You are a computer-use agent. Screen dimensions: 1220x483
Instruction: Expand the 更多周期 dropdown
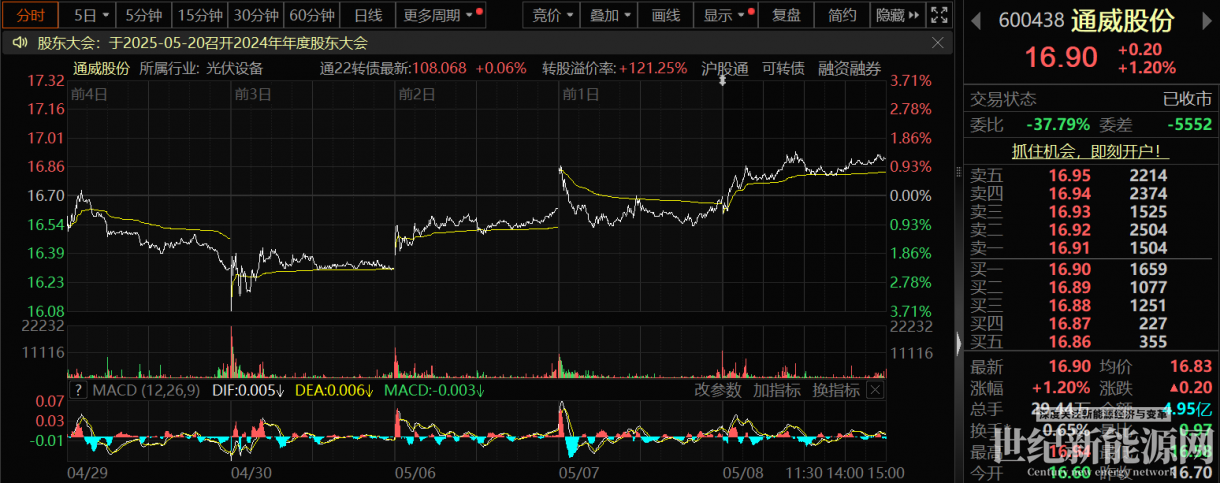click(x=442, y=15)
